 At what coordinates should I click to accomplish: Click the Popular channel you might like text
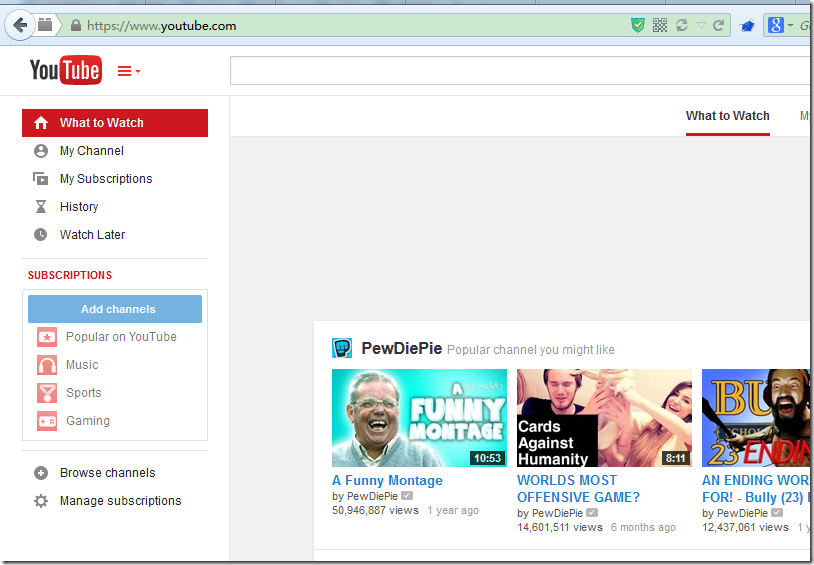tap(531, 350)
